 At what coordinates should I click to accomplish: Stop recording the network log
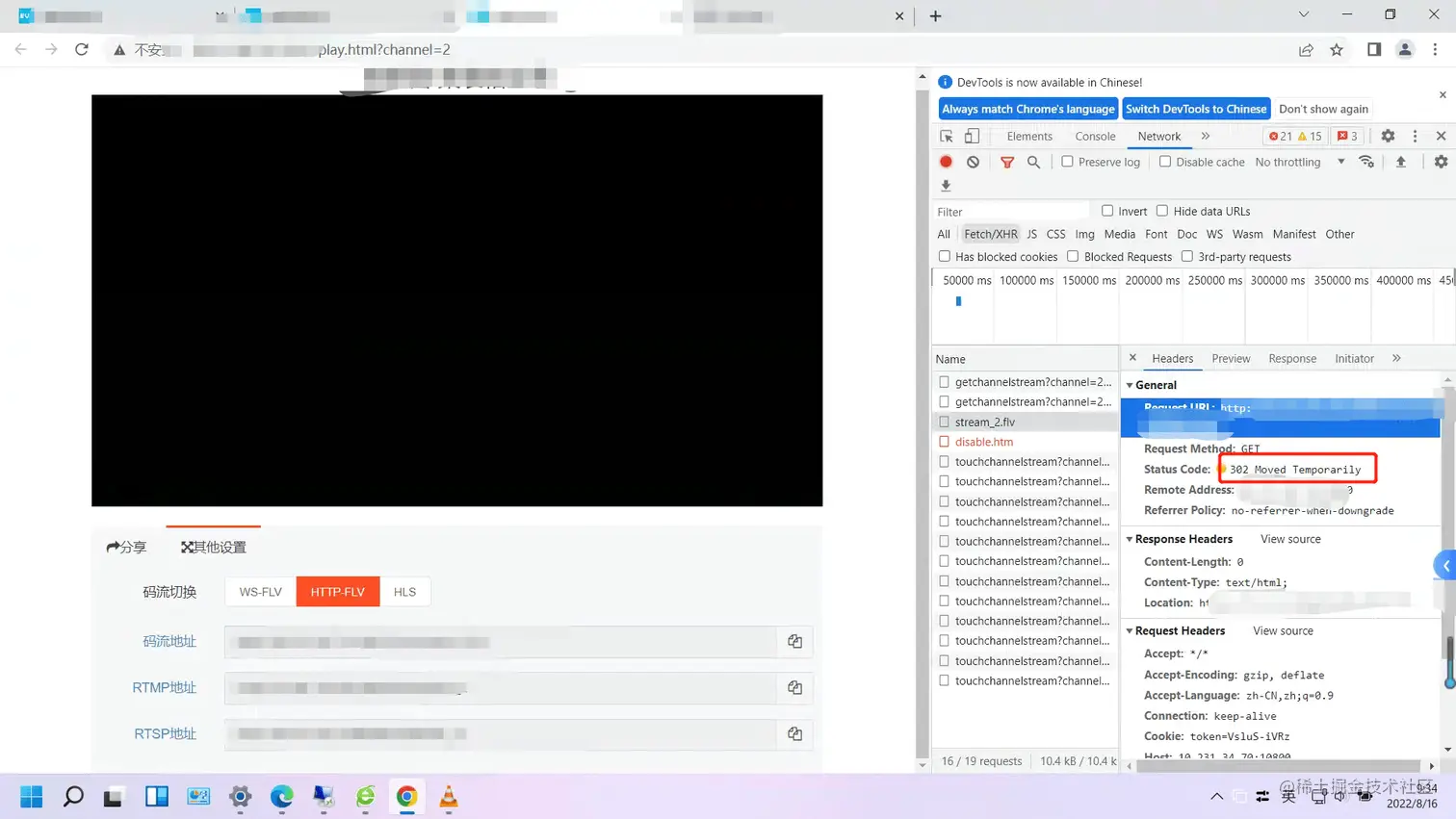point(946,162)
